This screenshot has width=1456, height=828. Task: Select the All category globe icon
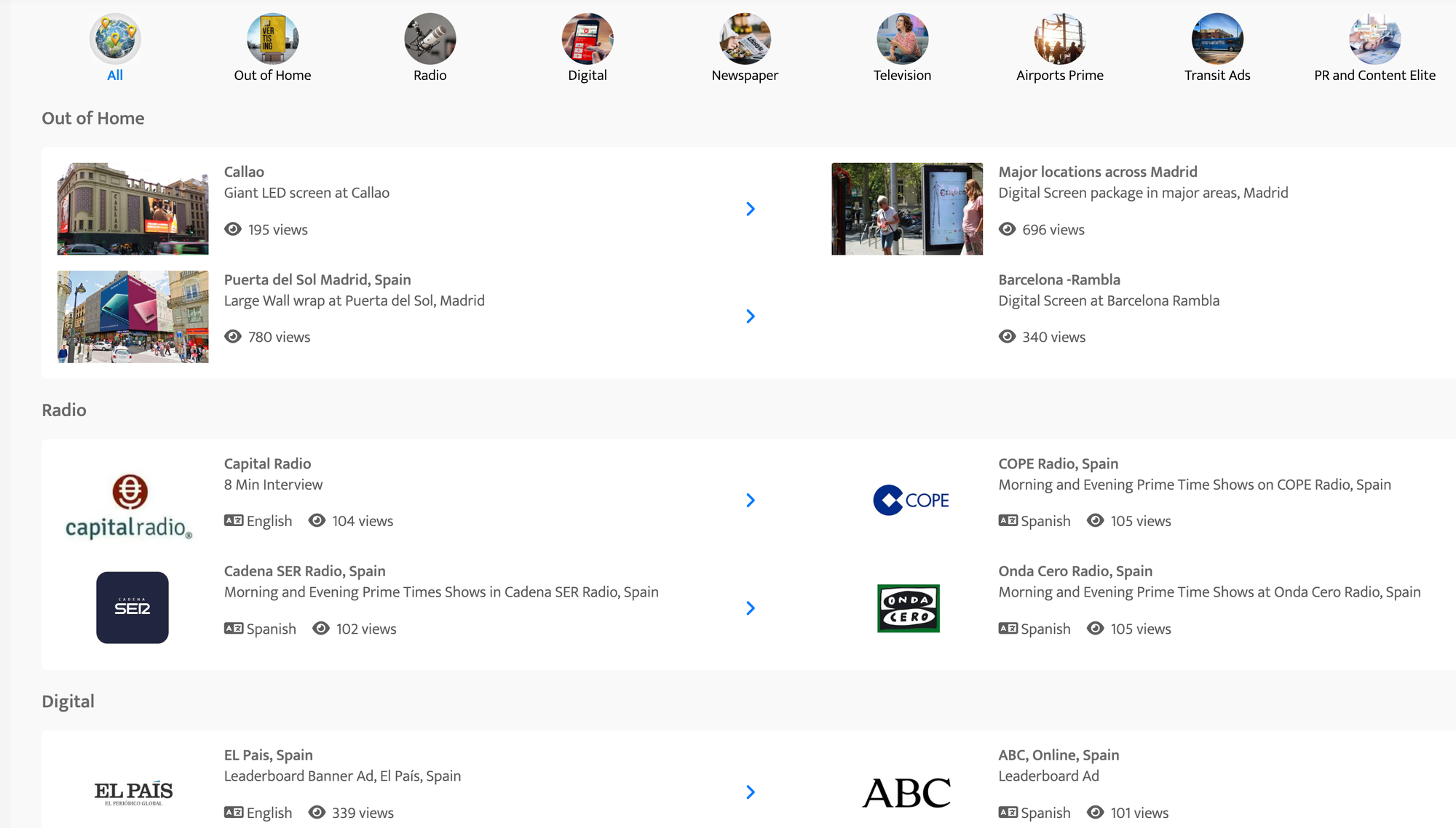(x=115, y=39)
